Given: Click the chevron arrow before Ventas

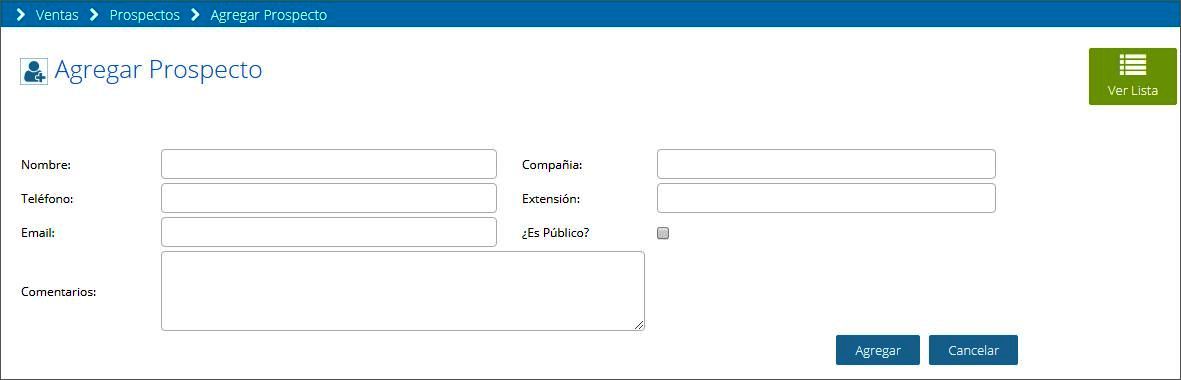Looking at the screenshot, I should pyautogui.click(x=21, y=15).
